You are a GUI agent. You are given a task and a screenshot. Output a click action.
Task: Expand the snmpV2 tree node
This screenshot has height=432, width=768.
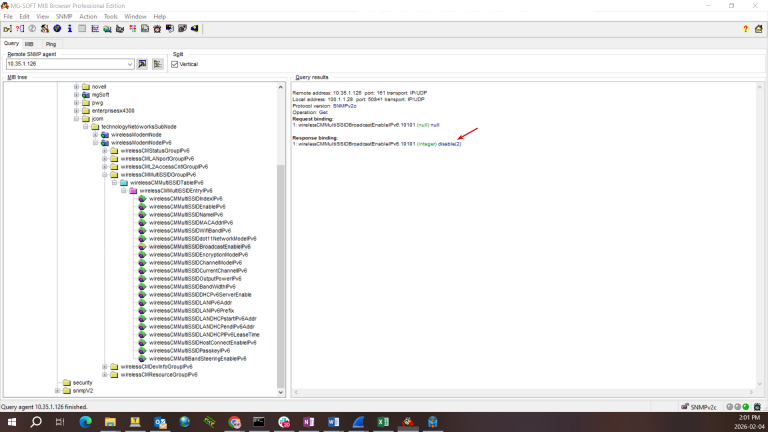(57, 390)
